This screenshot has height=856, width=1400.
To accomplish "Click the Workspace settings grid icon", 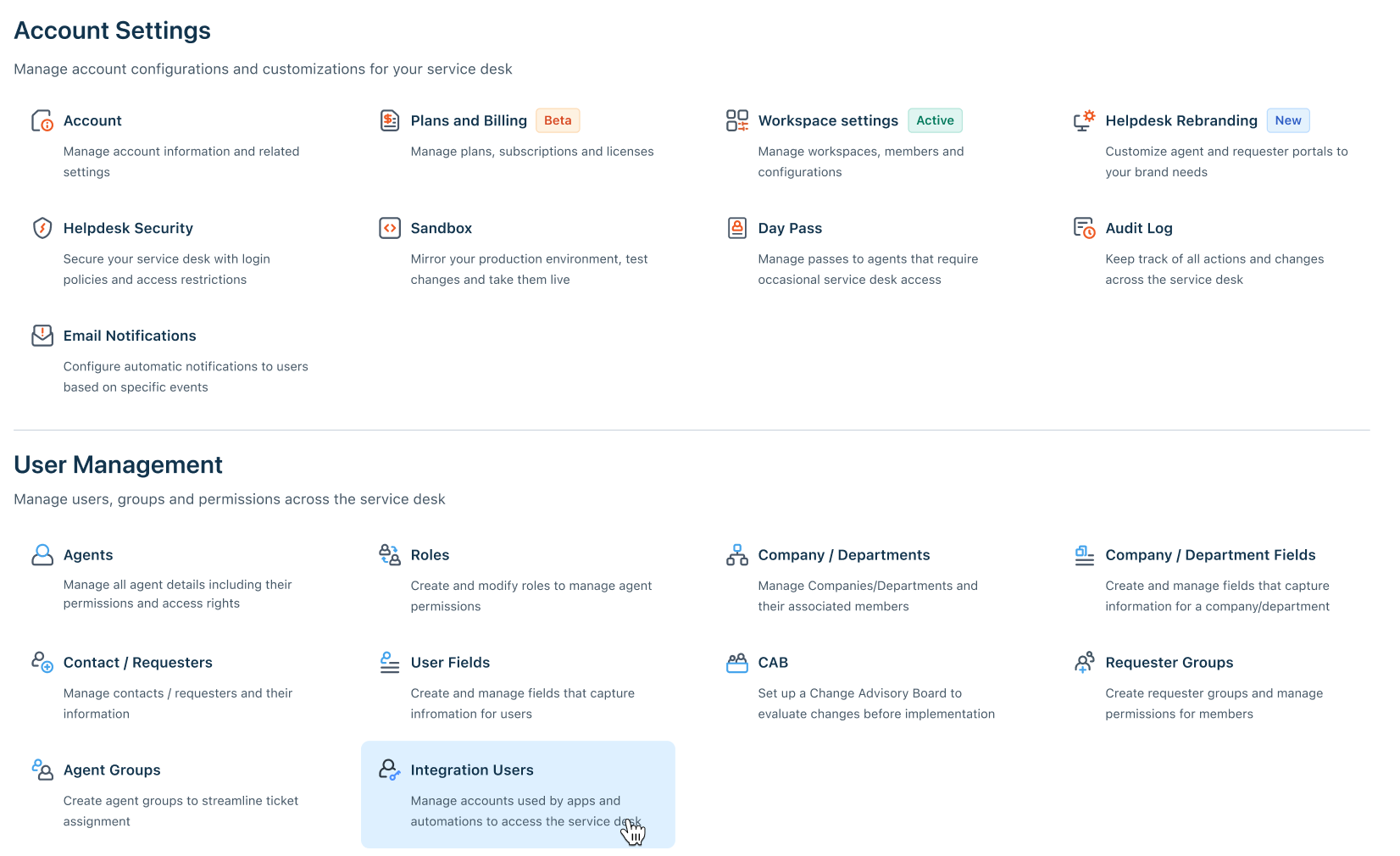I will click(737, 120).
